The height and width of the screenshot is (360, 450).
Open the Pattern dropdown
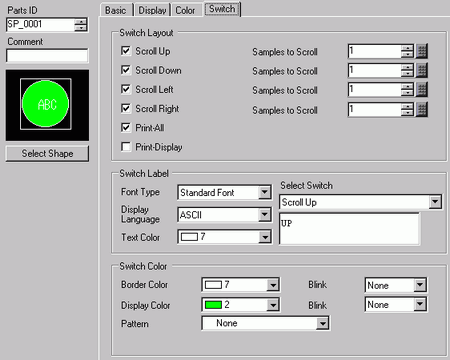[x=322, y=323]
